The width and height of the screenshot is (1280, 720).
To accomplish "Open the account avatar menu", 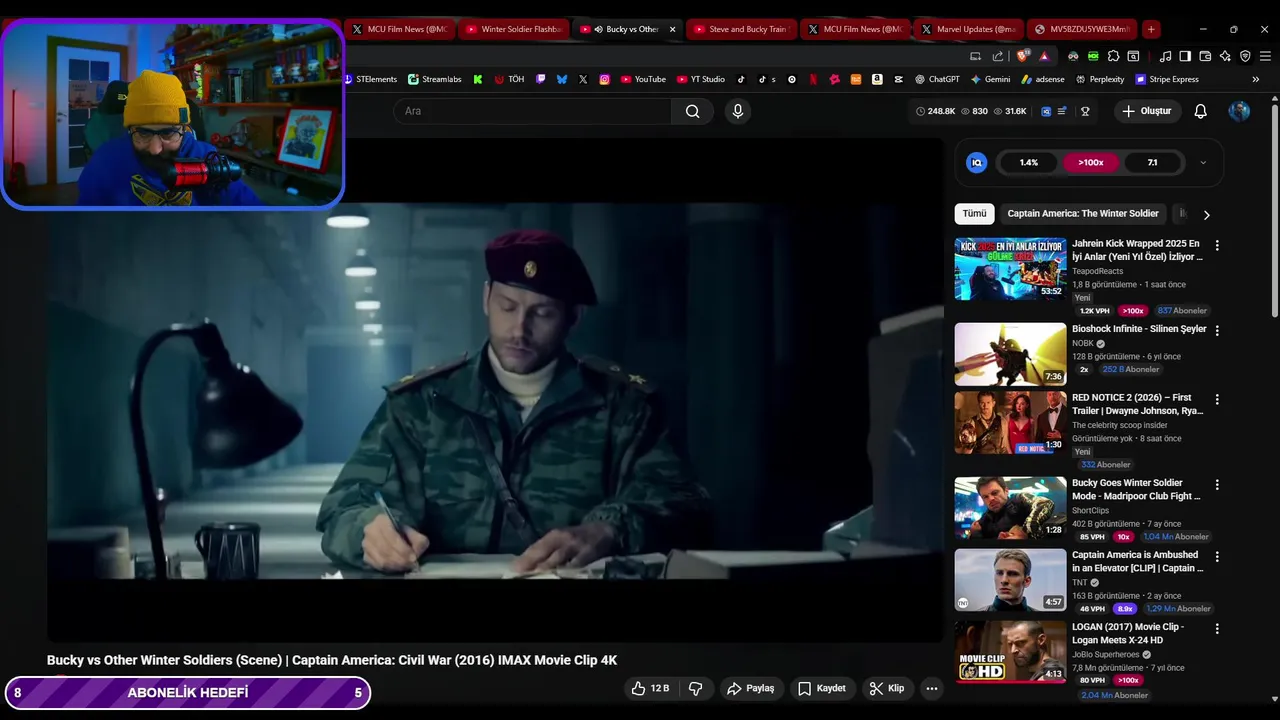I will 1239,111.
